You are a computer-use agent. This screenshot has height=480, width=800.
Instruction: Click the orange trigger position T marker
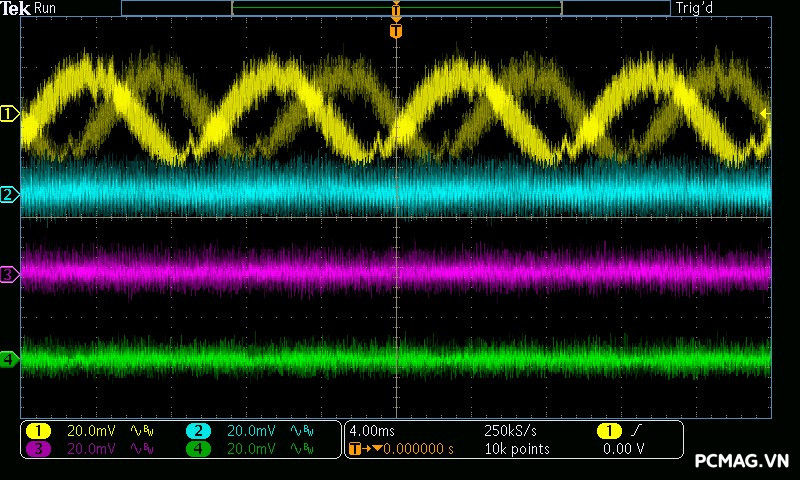396,31
